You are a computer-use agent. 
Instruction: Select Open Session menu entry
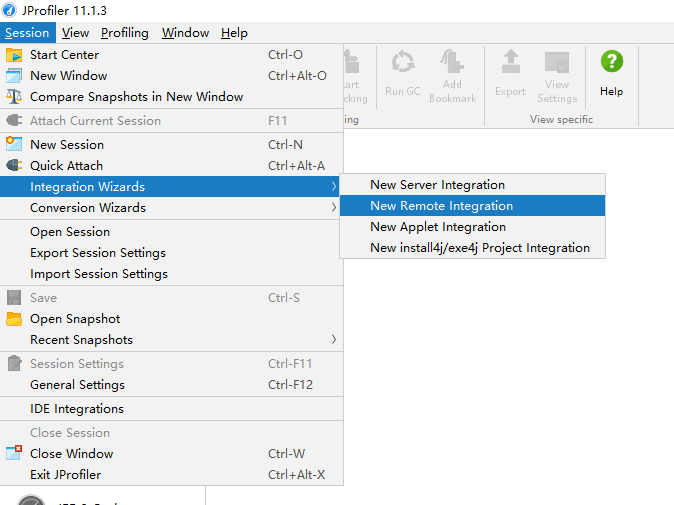pyautogui.click(x=172, y=232)
